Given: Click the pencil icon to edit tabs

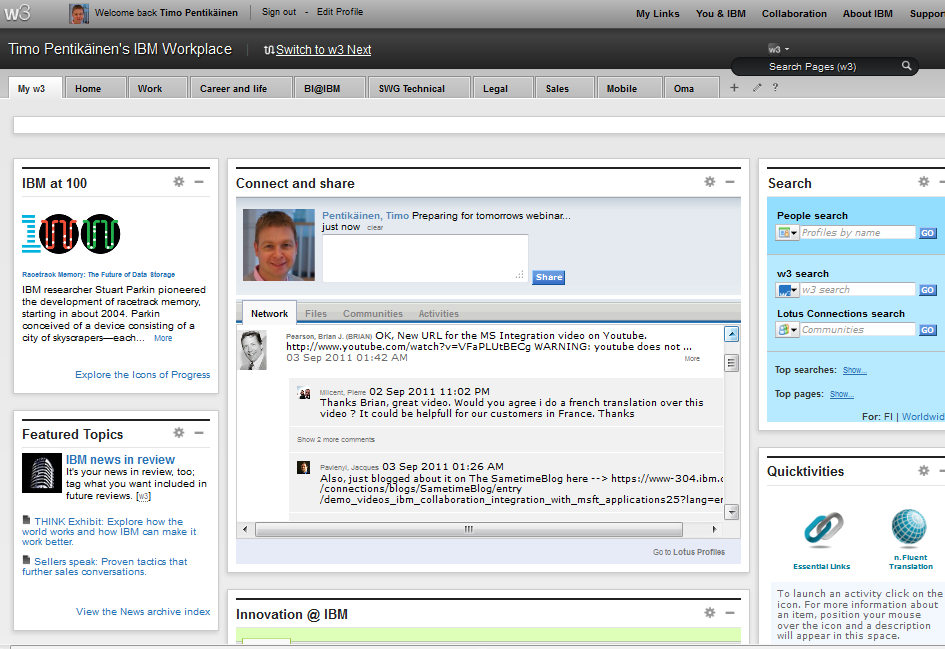Looking at the screenshot, I should 757,88.
